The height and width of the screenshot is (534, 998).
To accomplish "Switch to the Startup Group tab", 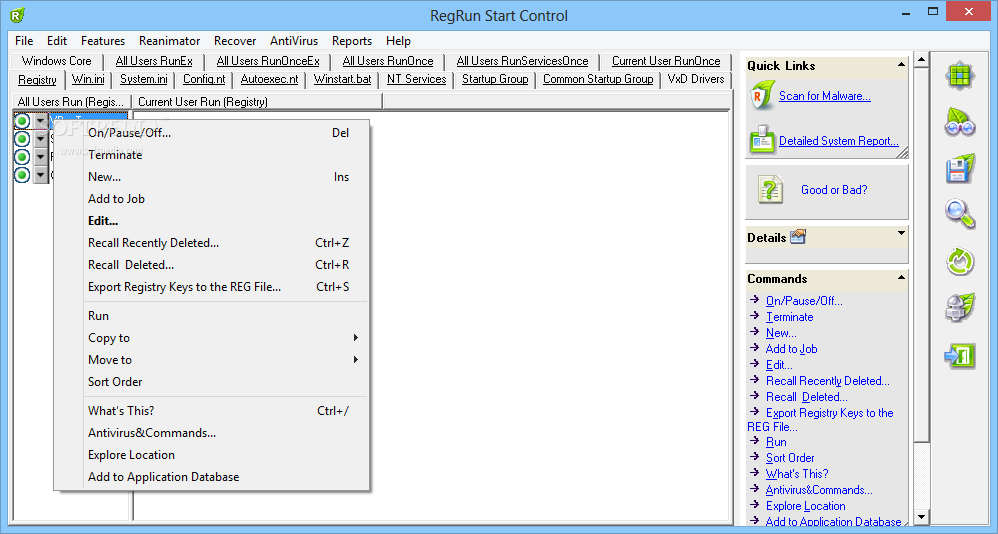I will (x=495, y=79).
